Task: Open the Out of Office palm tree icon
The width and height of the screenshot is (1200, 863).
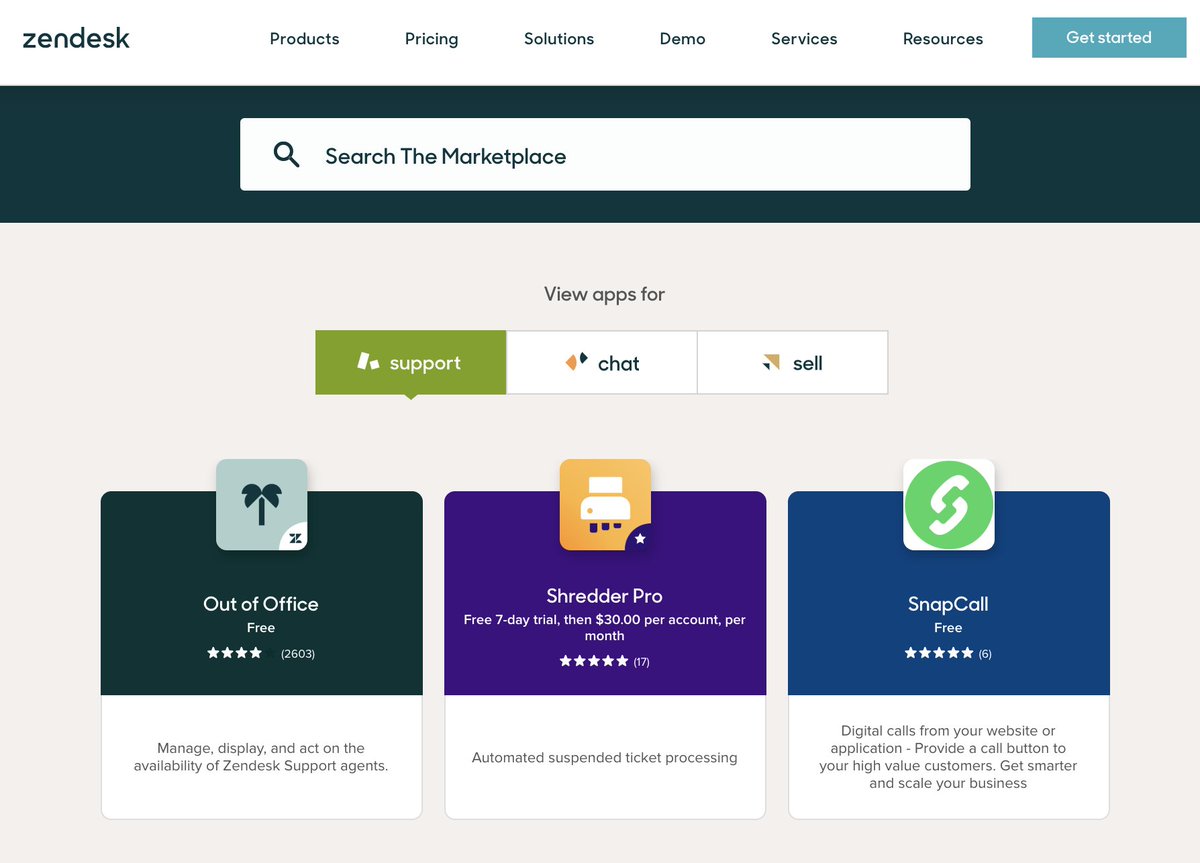Action: (x=262, y=504)
